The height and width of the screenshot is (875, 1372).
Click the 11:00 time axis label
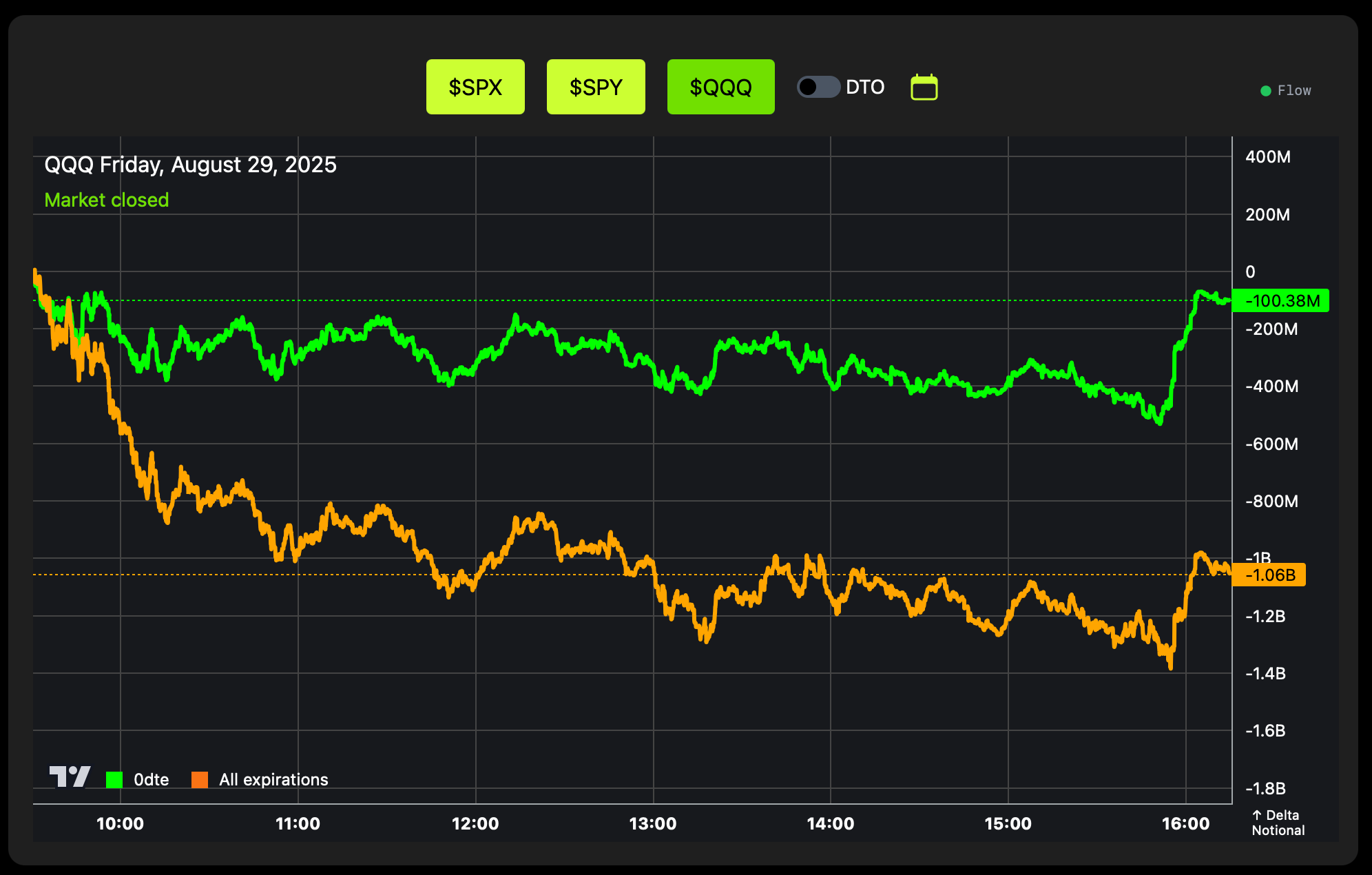click(x=298, y=823)
